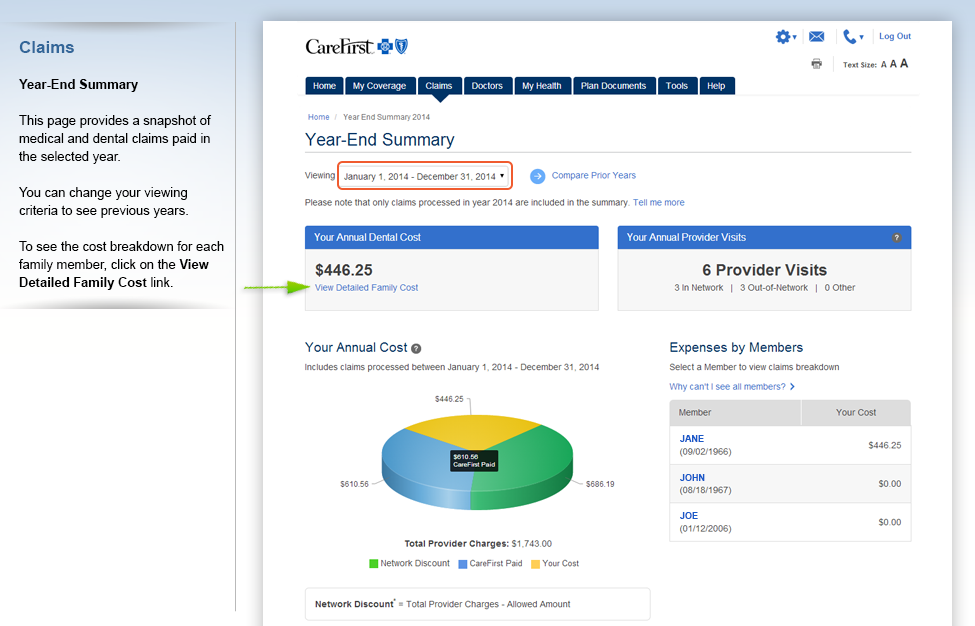Click the green Network Discount legend swatch
Screen dimensions: 975x626
(x=374, y=564)
